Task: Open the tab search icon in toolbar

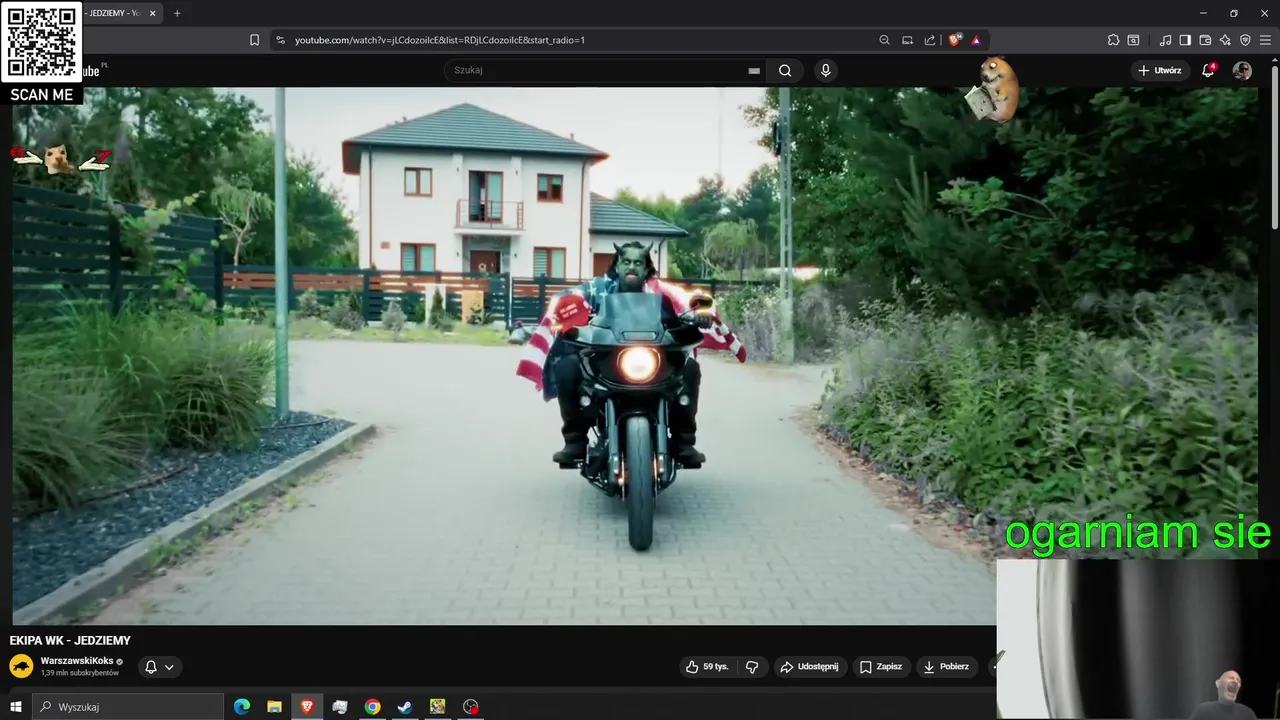Action: pos(1133,40)
